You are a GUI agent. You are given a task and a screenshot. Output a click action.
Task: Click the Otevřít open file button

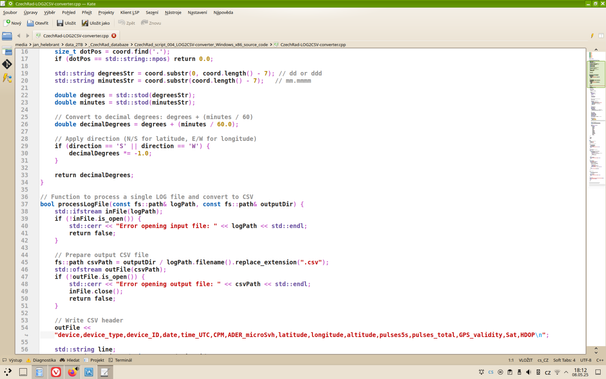pyautogui.click(x=37, y=23)
